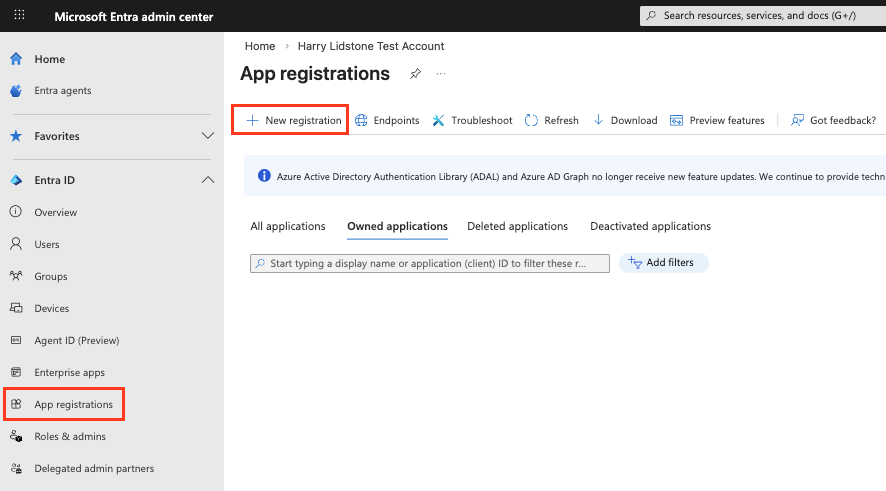
Task: Click the Download toolbar button
Action: coord(626,120)
